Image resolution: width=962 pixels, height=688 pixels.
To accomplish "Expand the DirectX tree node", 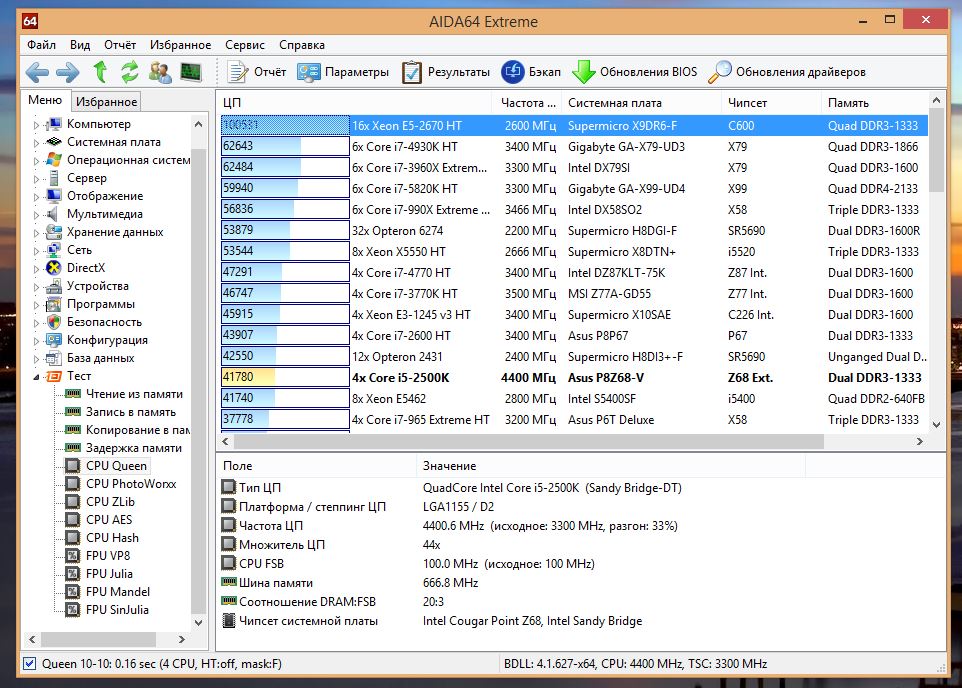I will pos(36,268).
